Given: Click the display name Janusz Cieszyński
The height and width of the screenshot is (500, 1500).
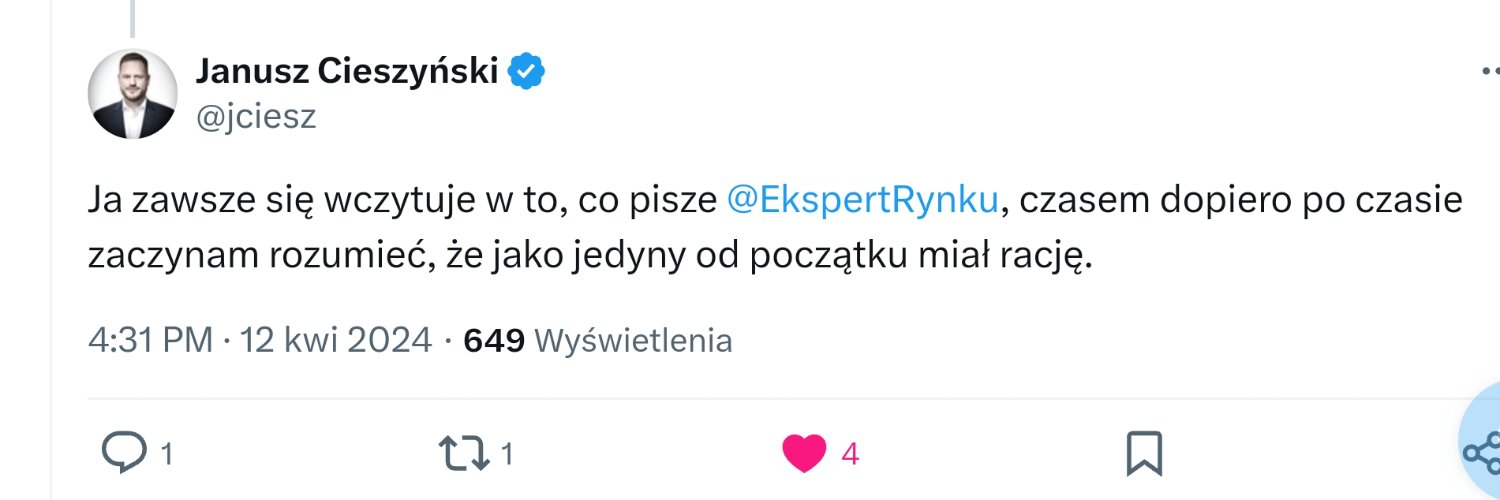Looking at the screenshot, I should [x=347, y=72].
